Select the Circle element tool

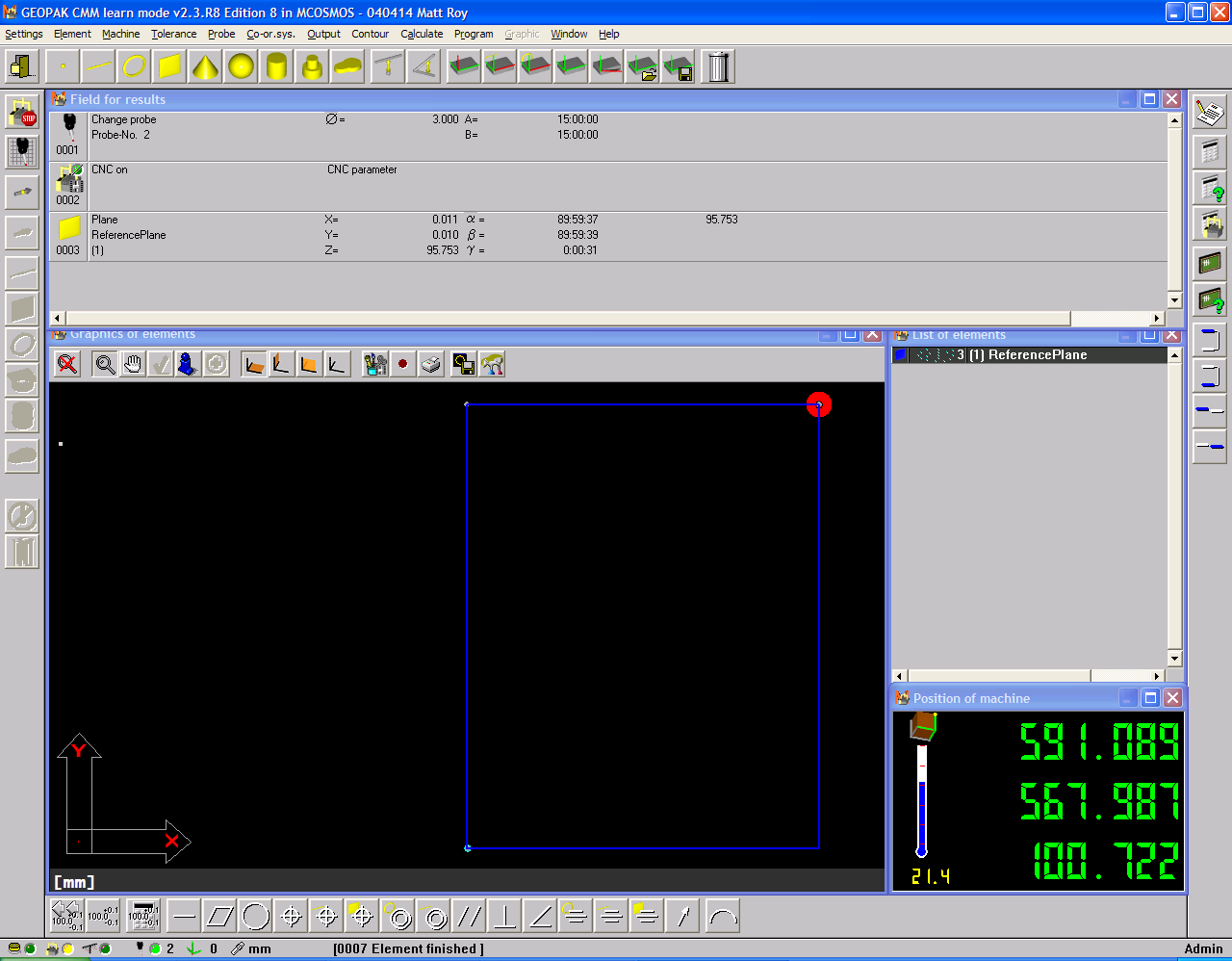pyautogui.click(x=134, y=66)
